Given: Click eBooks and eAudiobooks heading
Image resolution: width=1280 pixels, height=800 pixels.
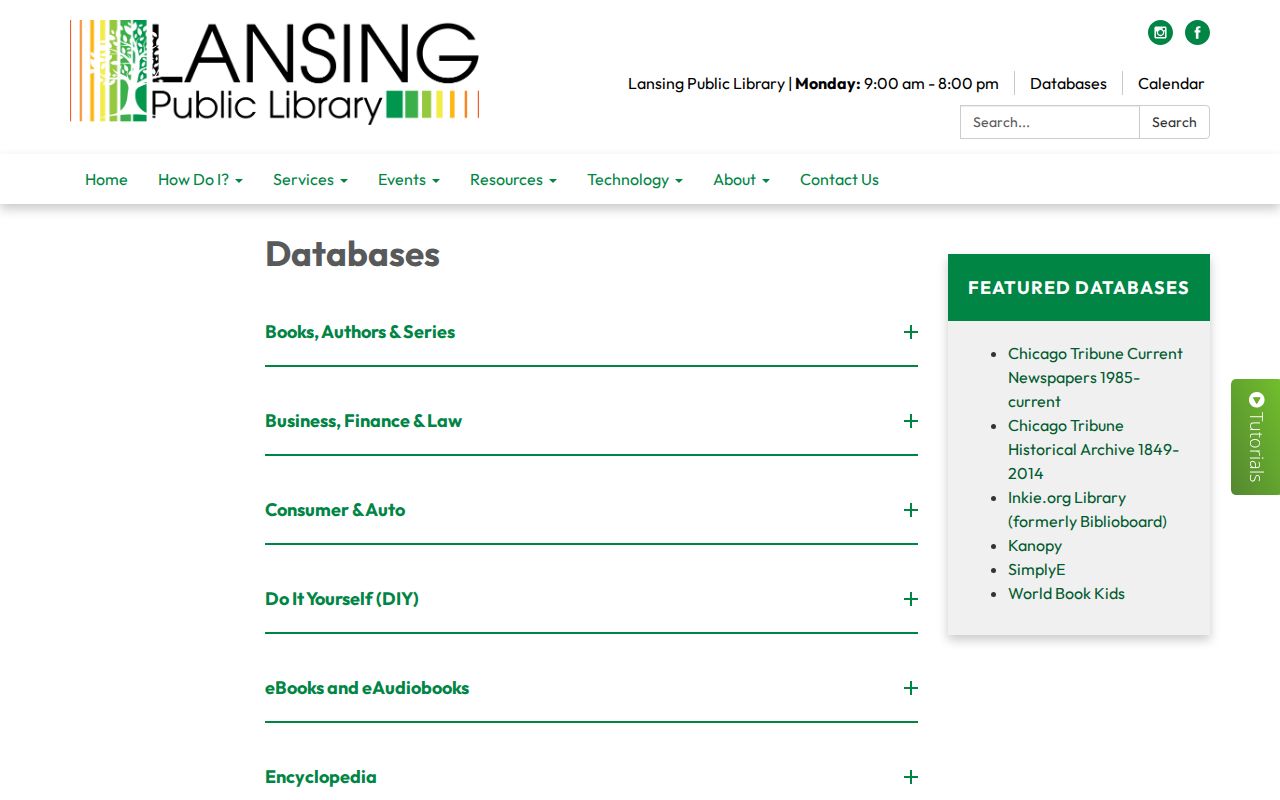Looking at the screenshot, I should click(x=367, y=688).
